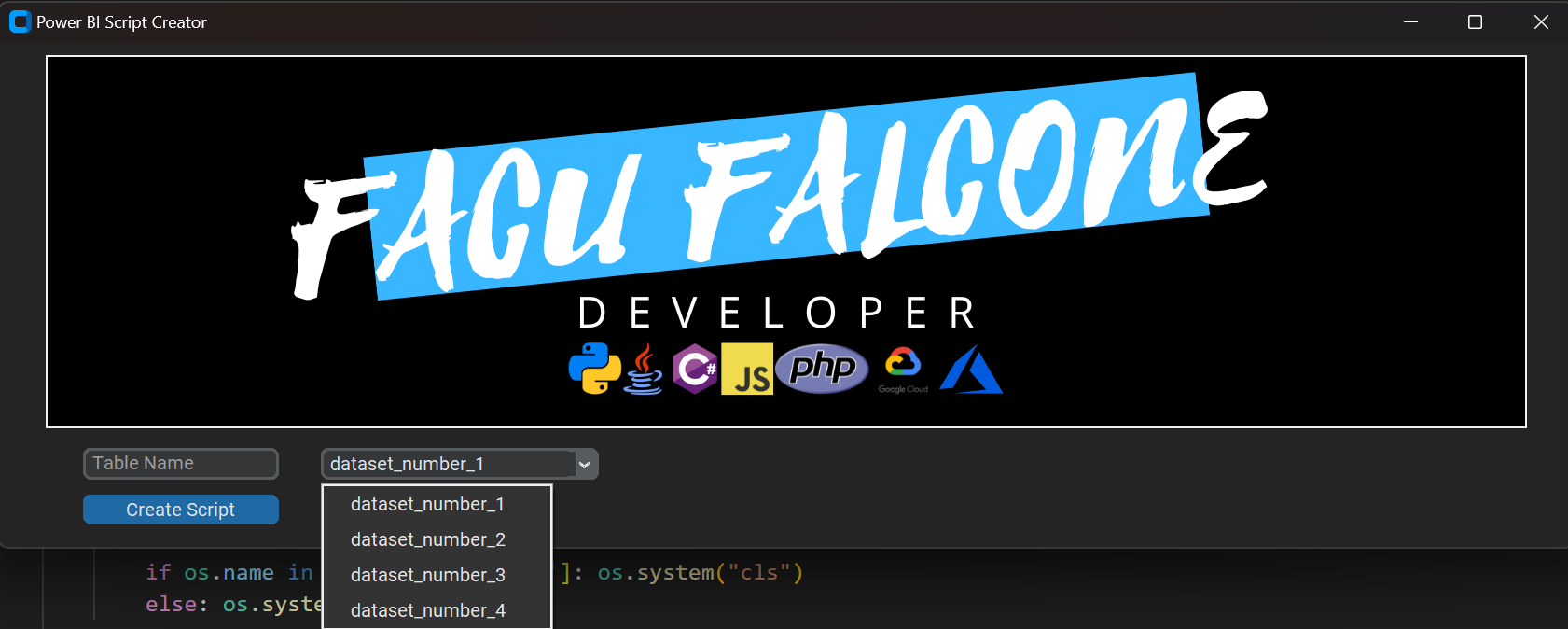Click the Java logo in the banner
1568x629 pixels.
[x=644, y=370]
